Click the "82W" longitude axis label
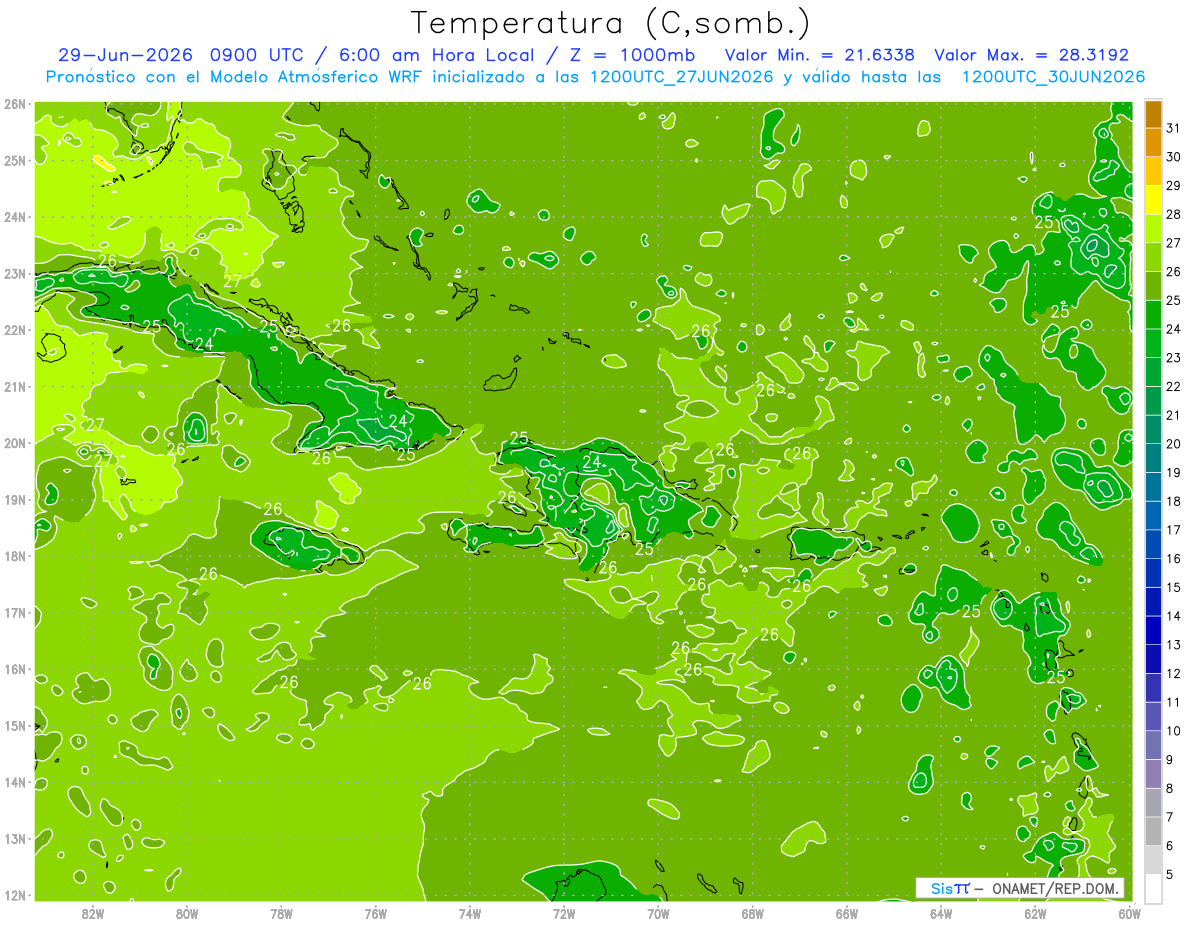This screenshot has height=927, width=1200. click(x=93, y=912)
